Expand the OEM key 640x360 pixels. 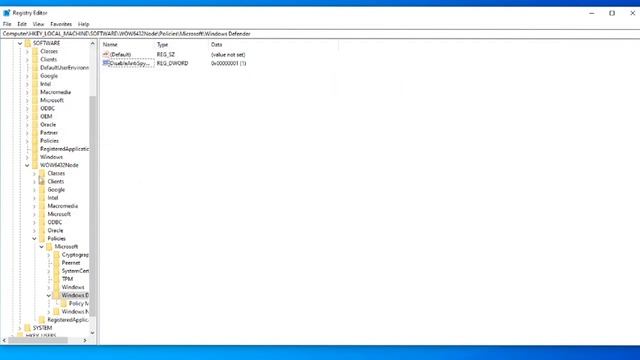[27, 116]
